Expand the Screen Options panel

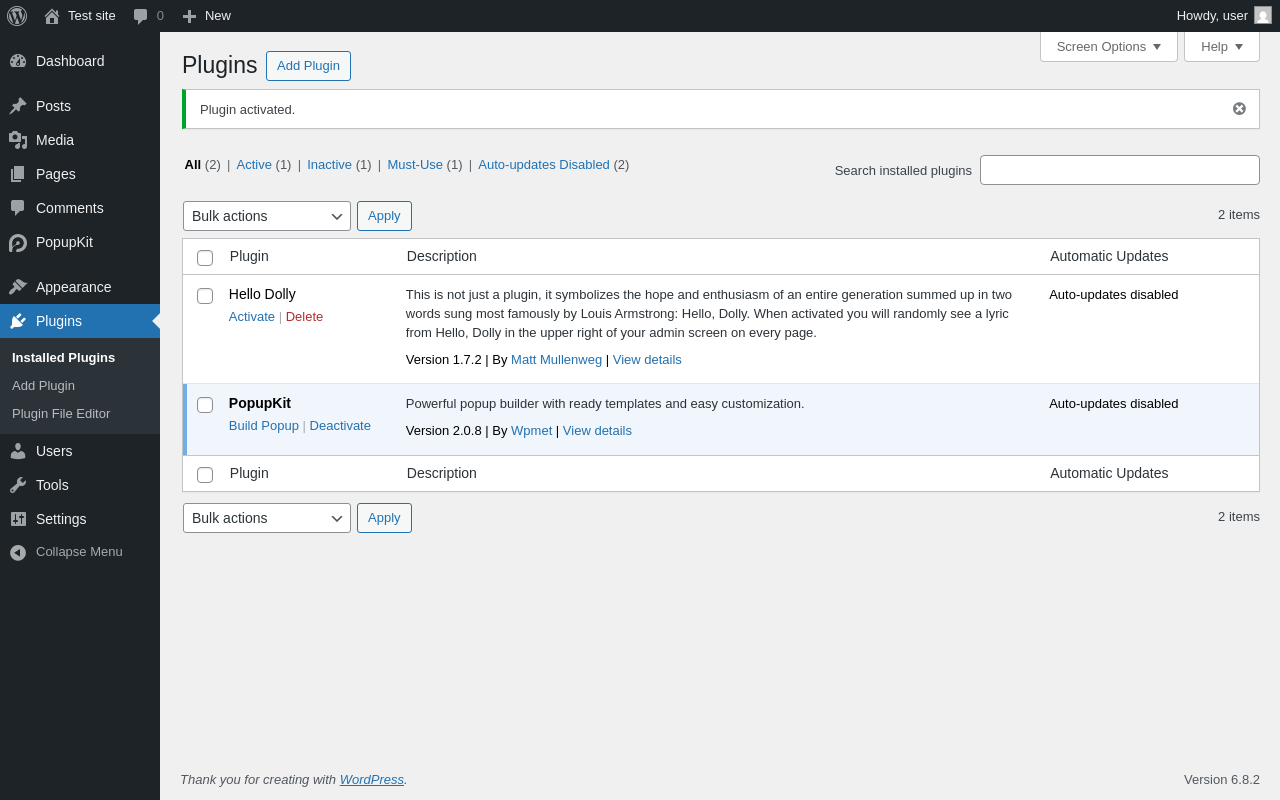click(x=1108, y=46)
